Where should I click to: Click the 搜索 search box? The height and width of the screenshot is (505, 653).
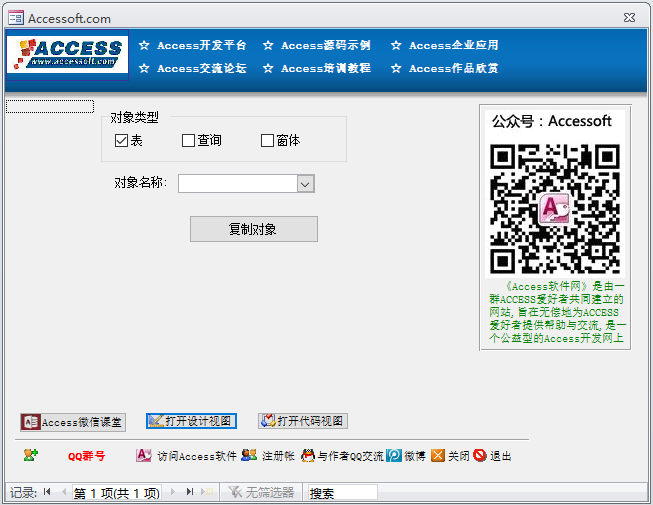click(x=342, y=493)
